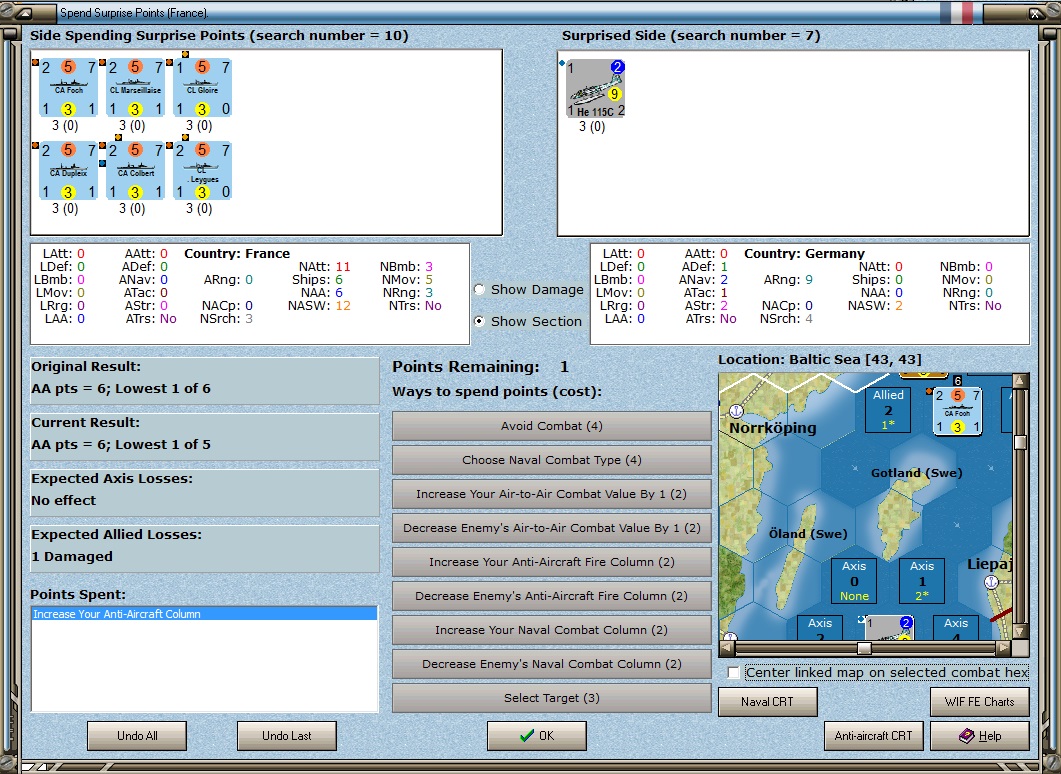Increase Your Anti-Aircraft Fire Column

551,562
